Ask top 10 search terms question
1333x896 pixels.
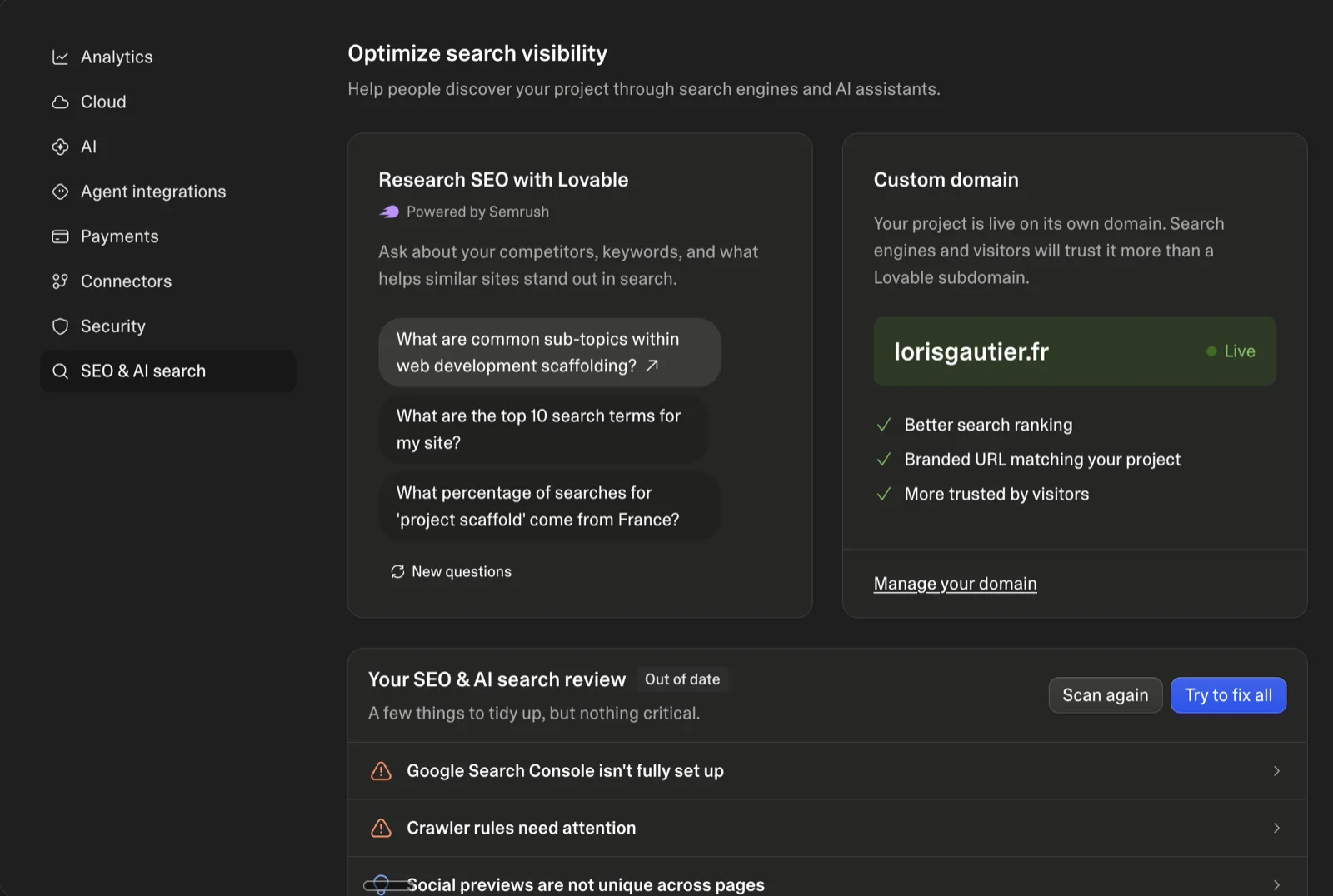(x=543, y=430)
